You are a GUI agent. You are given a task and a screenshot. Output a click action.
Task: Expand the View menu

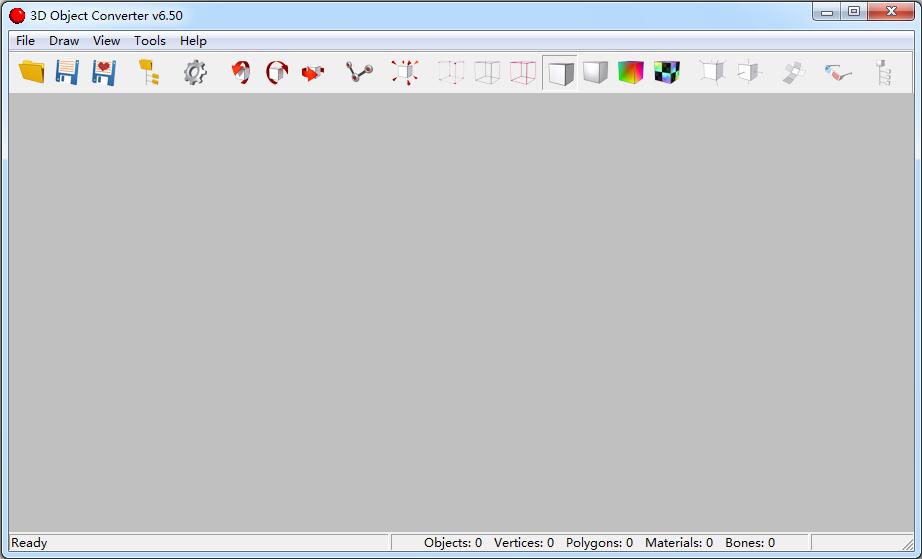(106, 41)
